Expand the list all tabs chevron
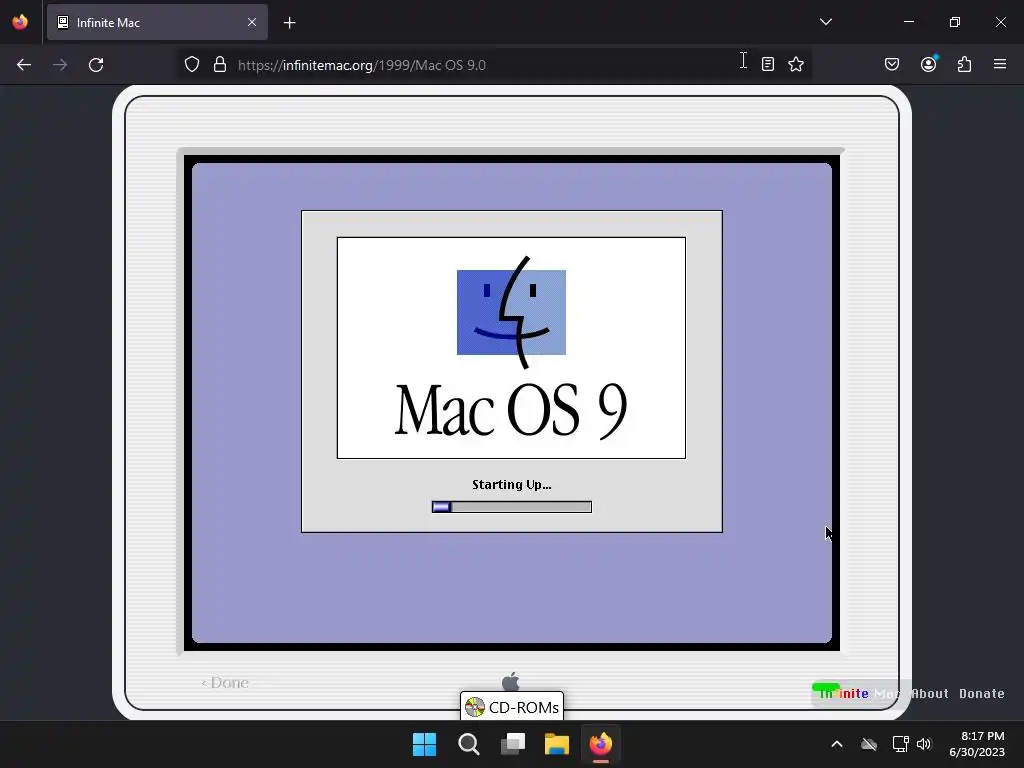This screenshot has width=1024, height=768. 825,22
